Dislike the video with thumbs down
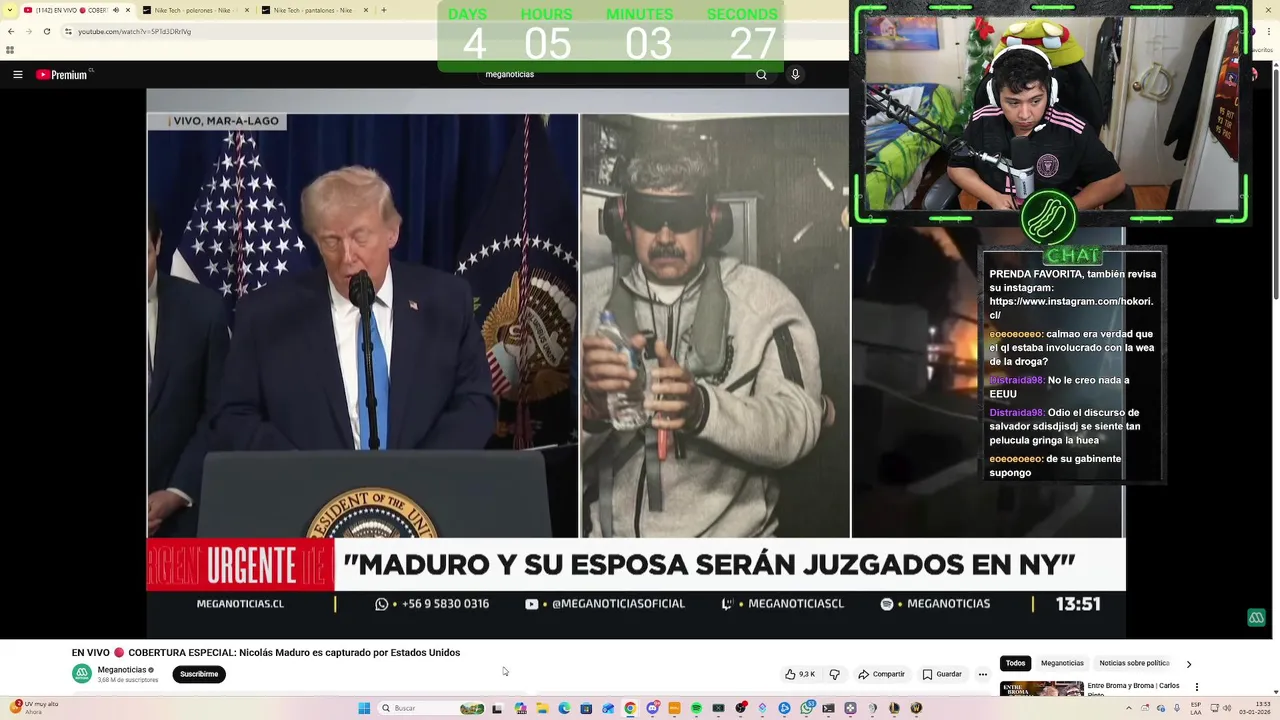The image size is (1280, 720). (x=834, y=674)
